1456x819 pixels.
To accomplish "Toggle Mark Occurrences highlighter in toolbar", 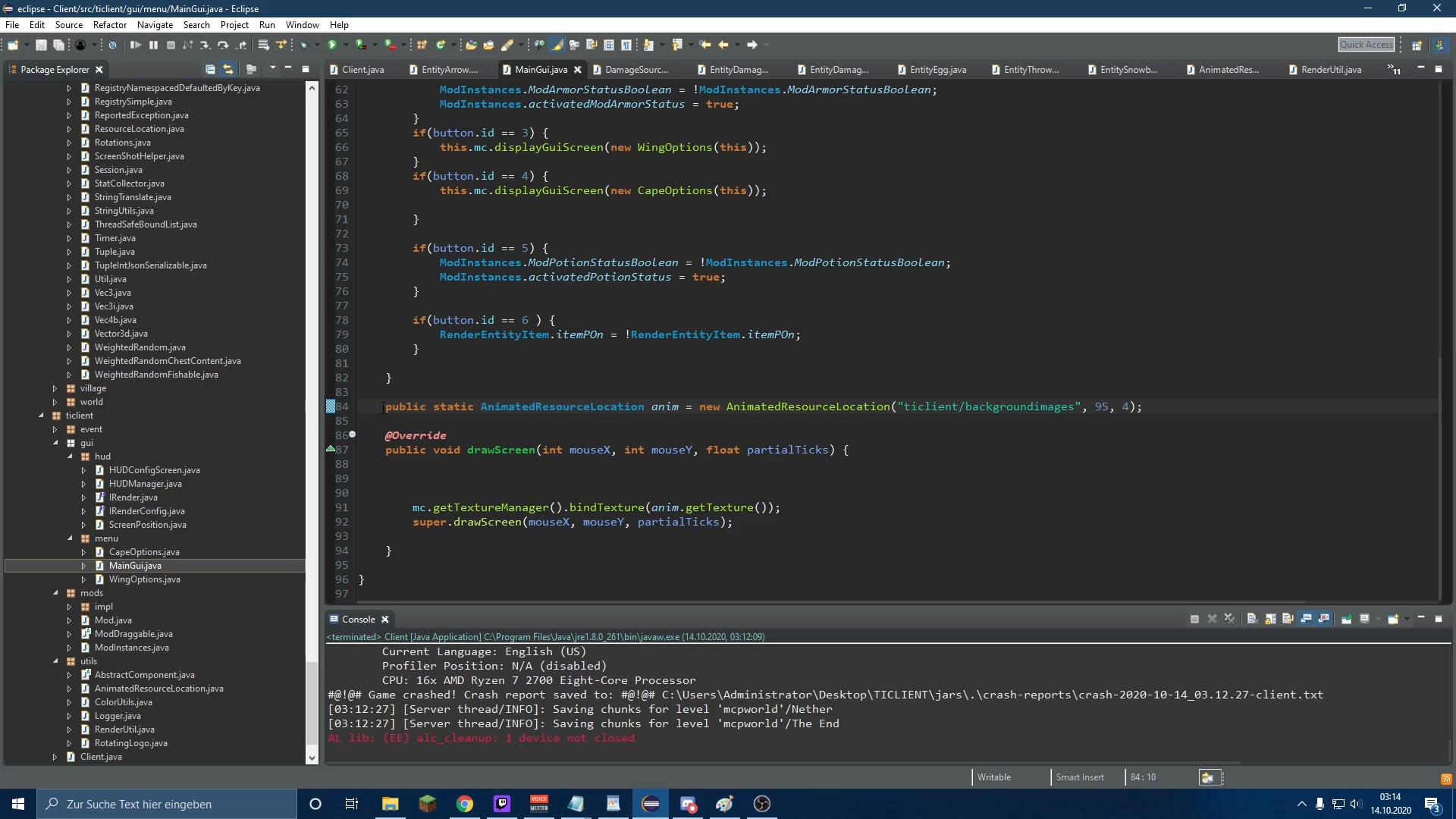I will (557, 45).
